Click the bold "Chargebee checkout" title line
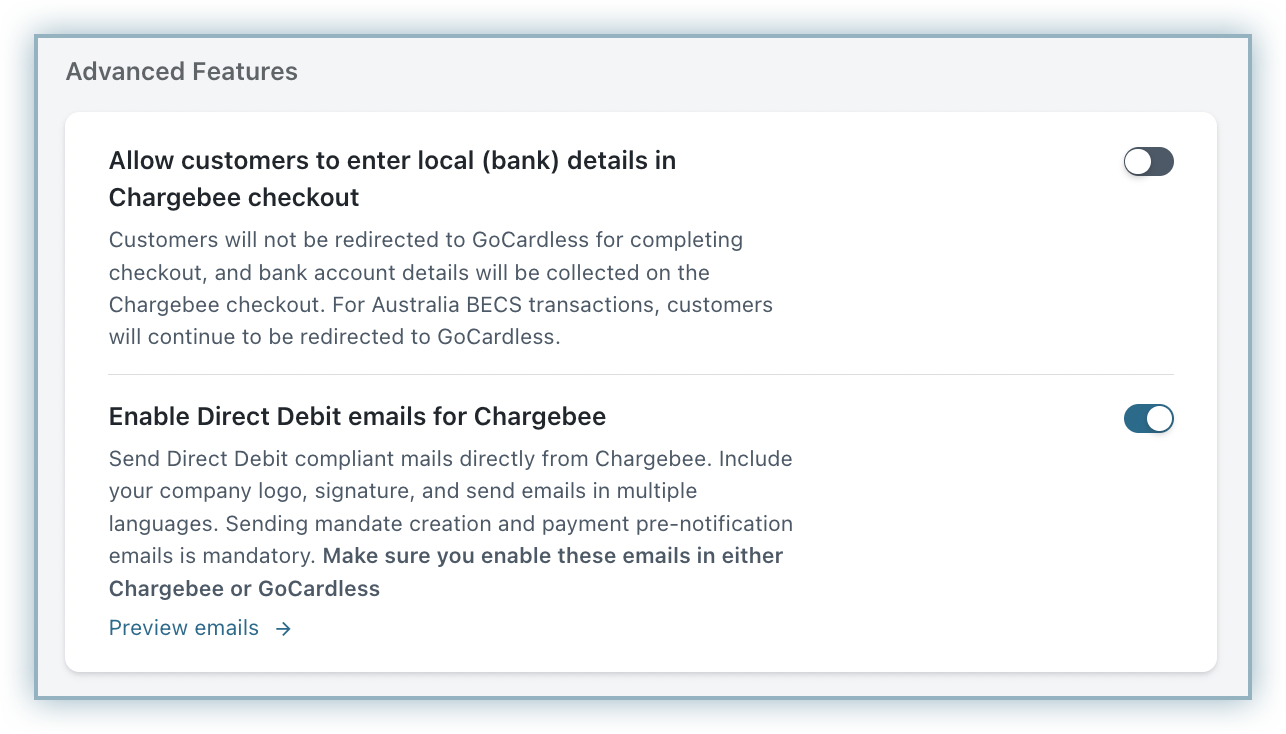The width and height of the screenshot is (1286, 734). [234, 198]
